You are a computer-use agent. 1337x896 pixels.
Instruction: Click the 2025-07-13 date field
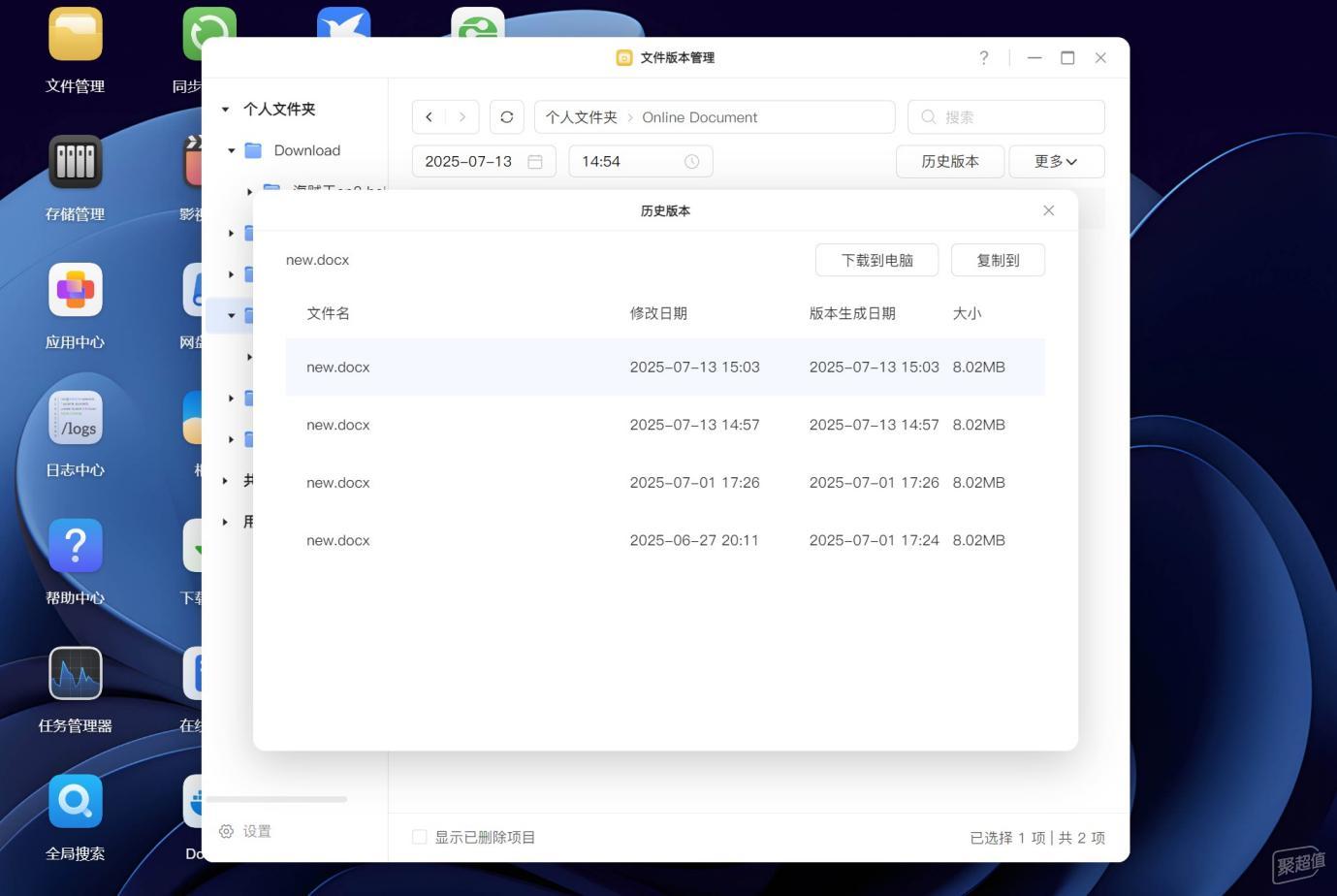coord(484,162)
